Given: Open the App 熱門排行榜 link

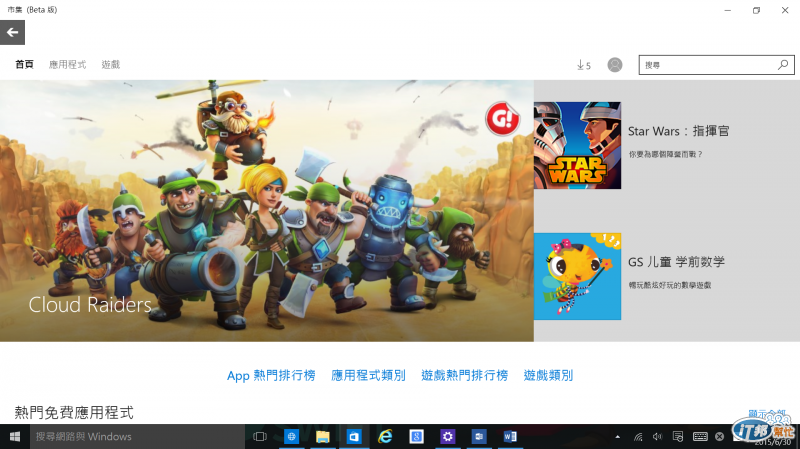Looking at the screenshot, I should (x=271, y=376).
